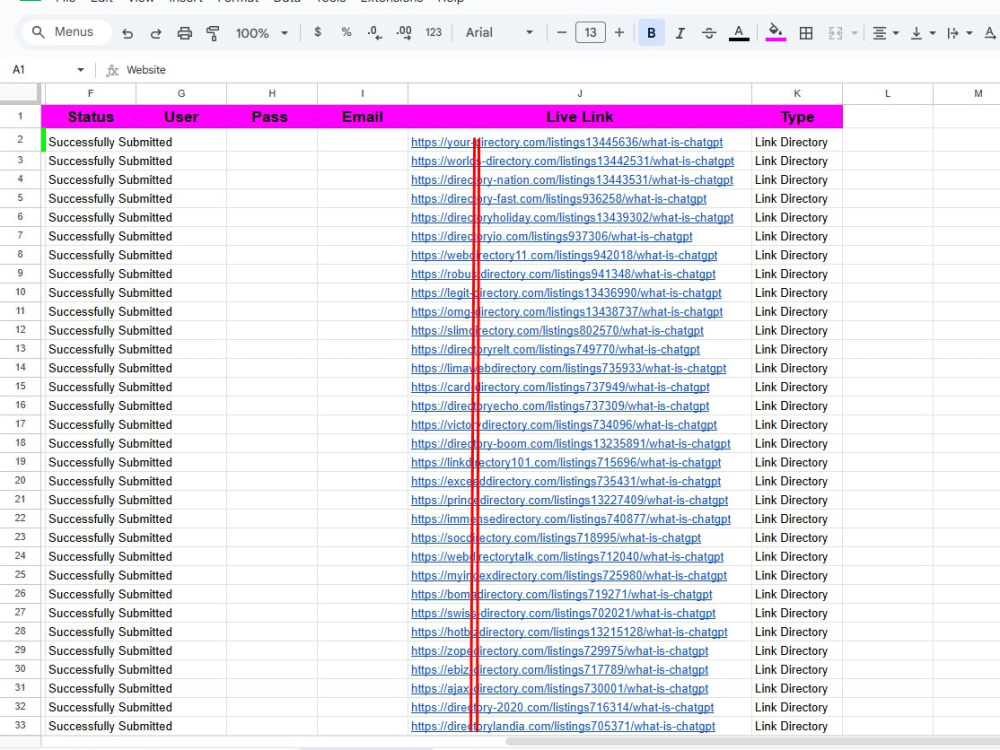Open the Arial font dropdown
Screen dimensions: 1000x750
pos(499,33)
